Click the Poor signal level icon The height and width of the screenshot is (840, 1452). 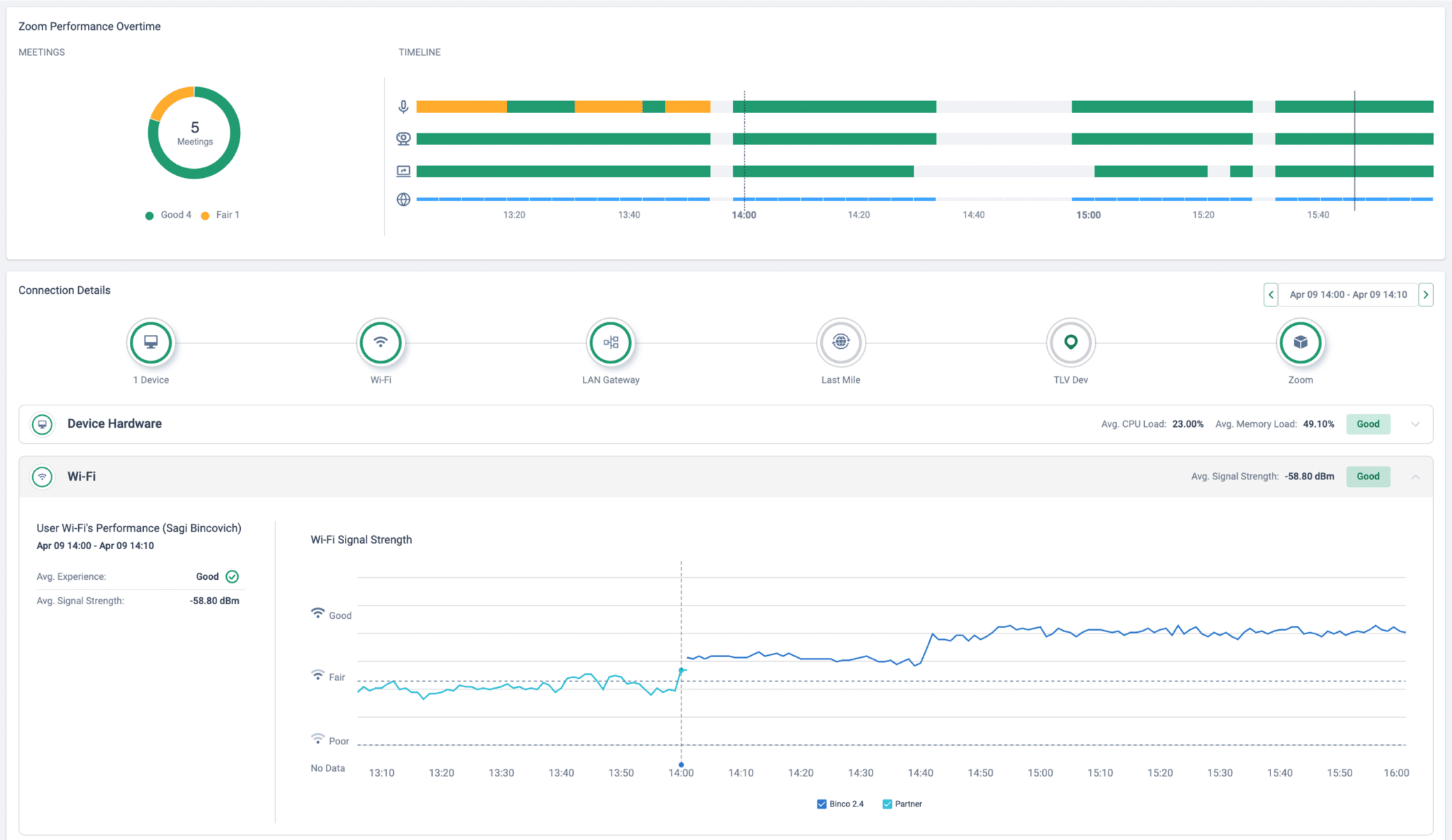coord(318,739)
